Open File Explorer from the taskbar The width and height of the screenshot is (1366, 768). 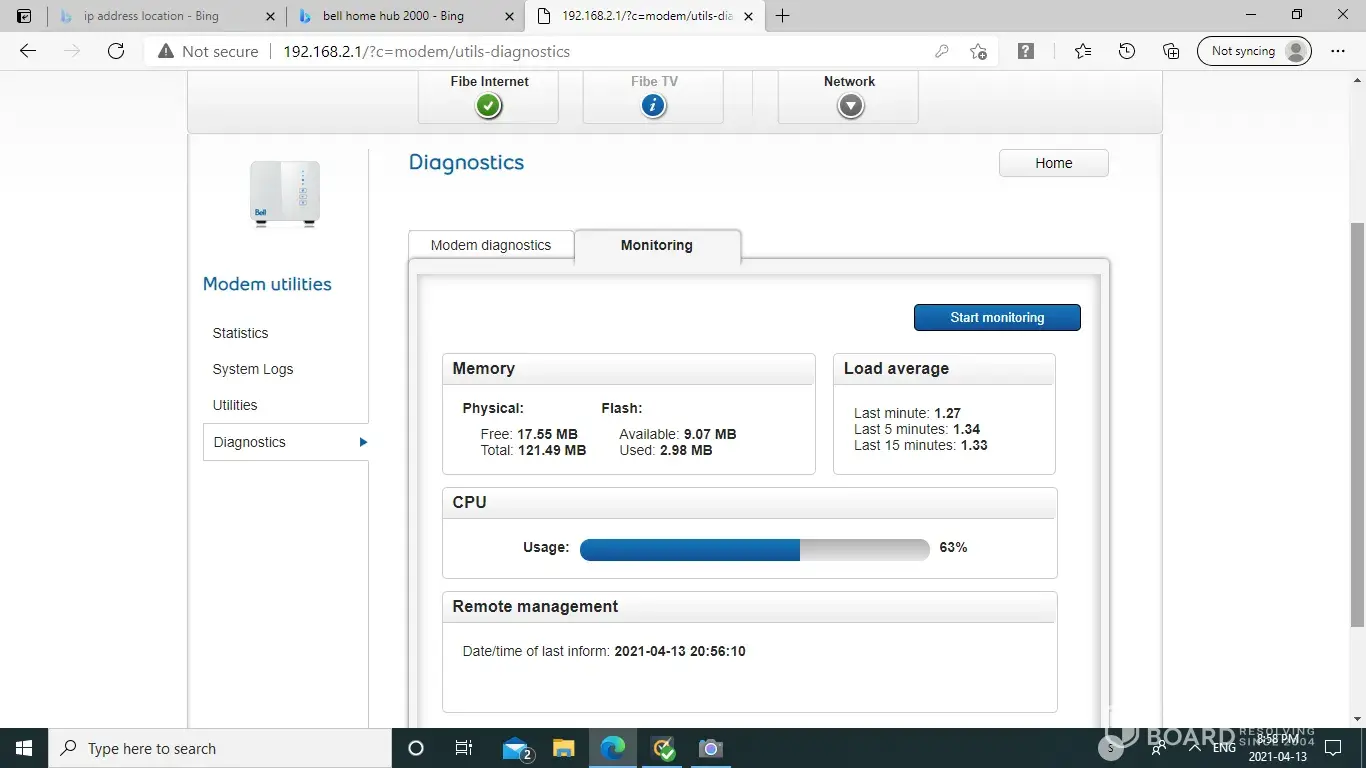click(x=564, y=748)
